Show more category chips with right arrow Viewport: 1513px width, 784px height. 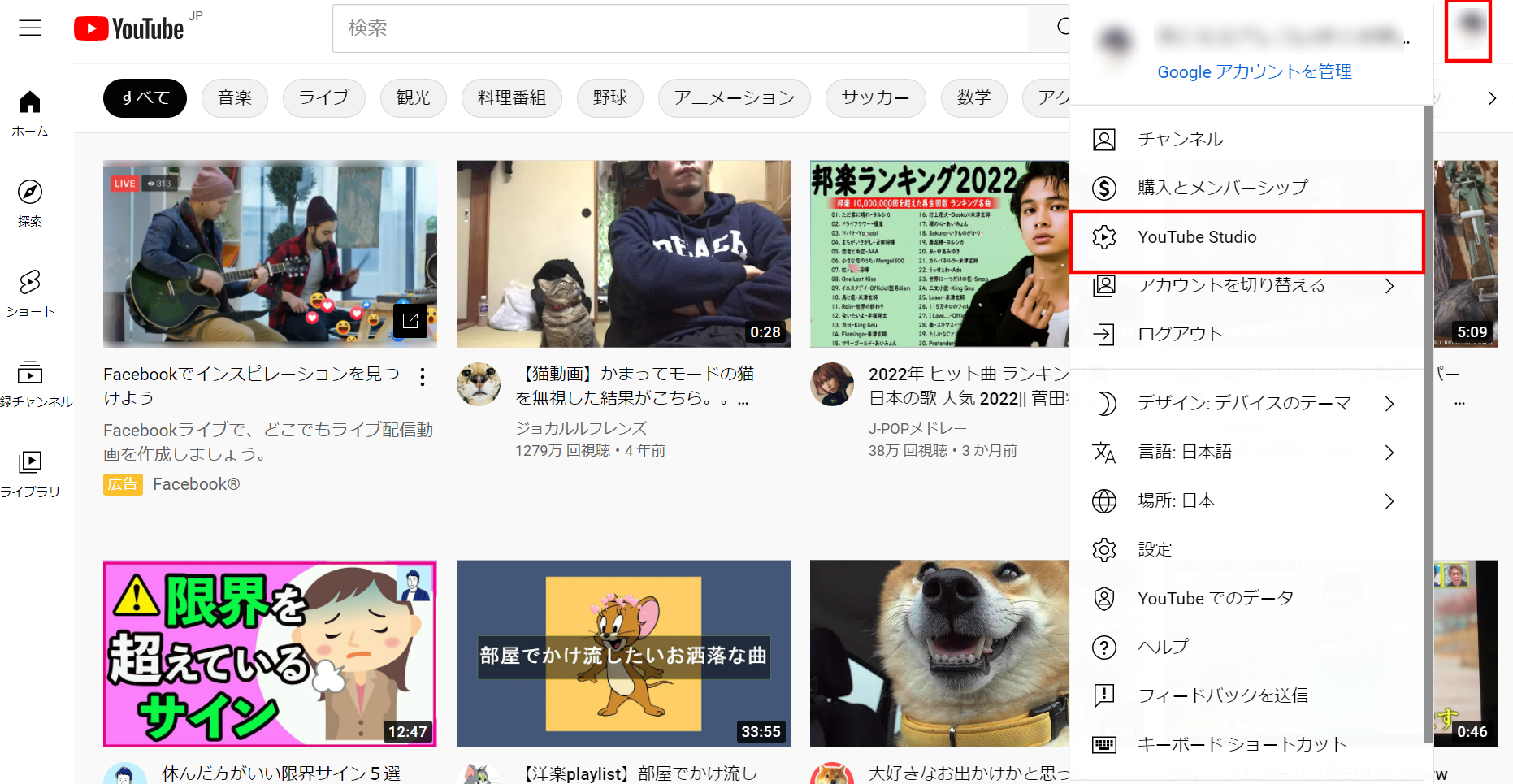1492,98
